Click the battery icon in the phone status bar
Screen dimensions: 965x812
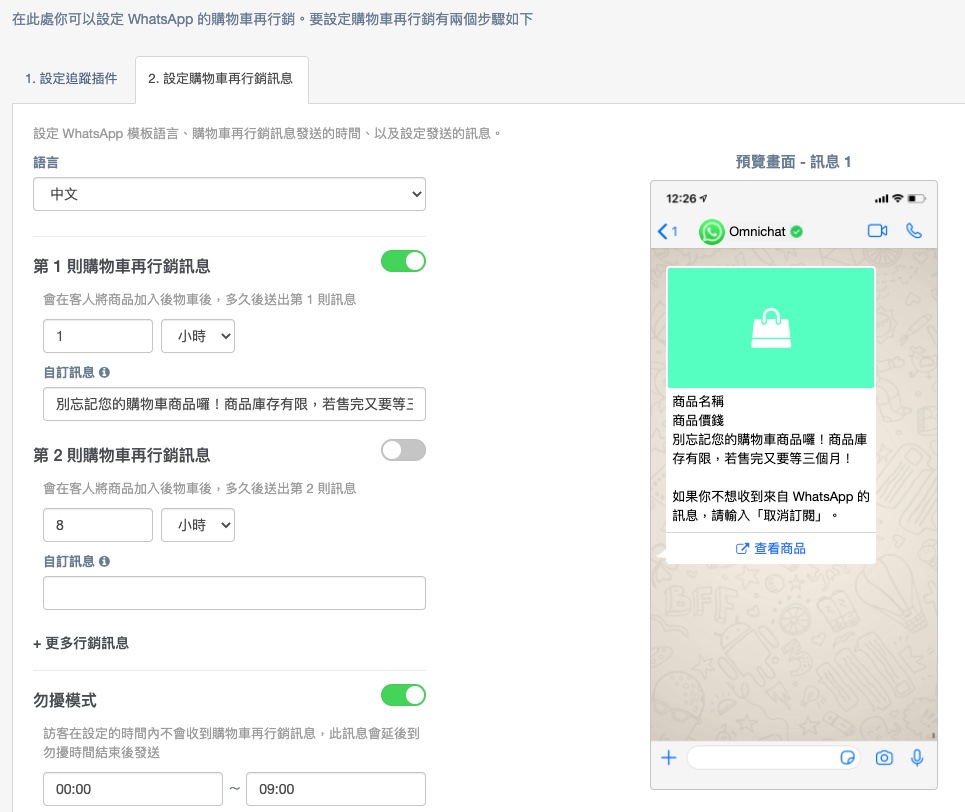coord(916,198)
